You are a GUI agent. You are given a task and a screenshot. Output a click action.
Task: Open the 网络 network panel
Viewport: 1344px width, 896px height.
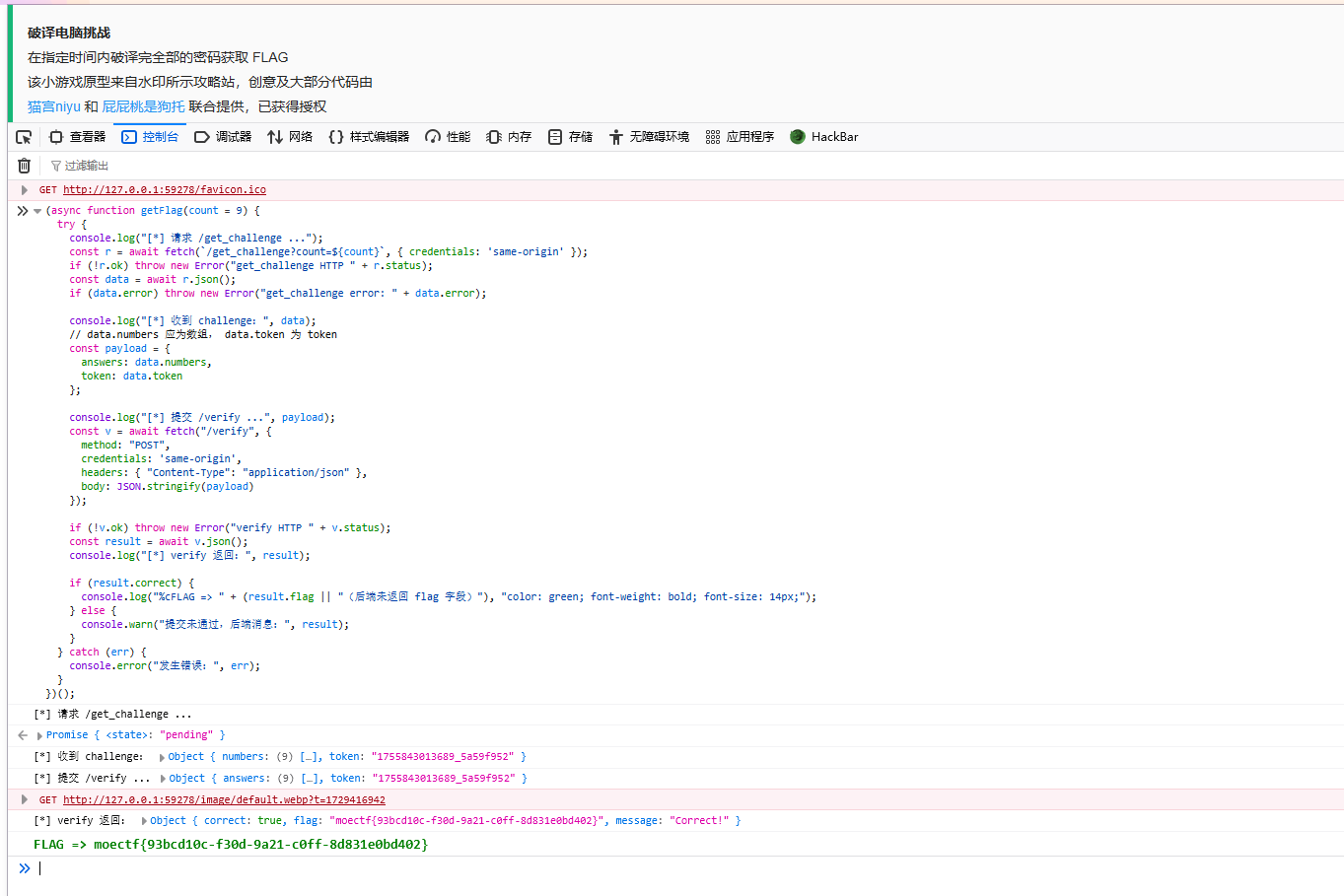point(290,137)
